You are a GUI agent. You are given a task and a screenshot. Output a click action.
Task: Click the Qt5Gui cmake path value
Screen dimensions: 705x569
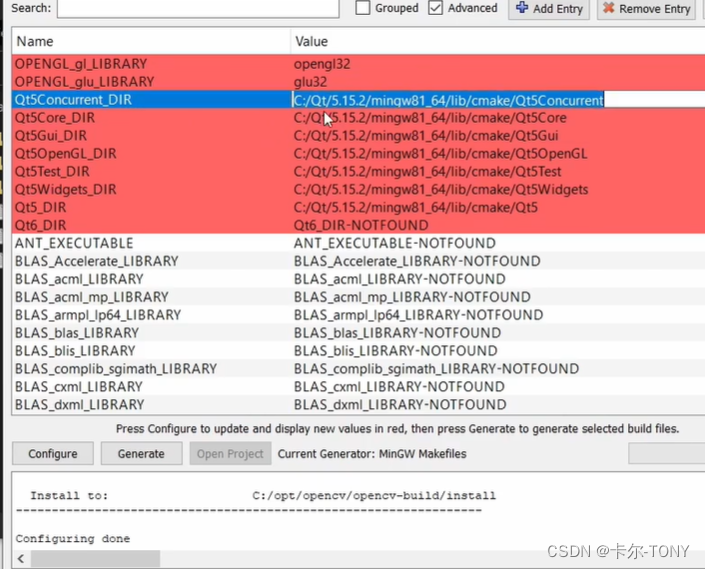tap(426, 136)
